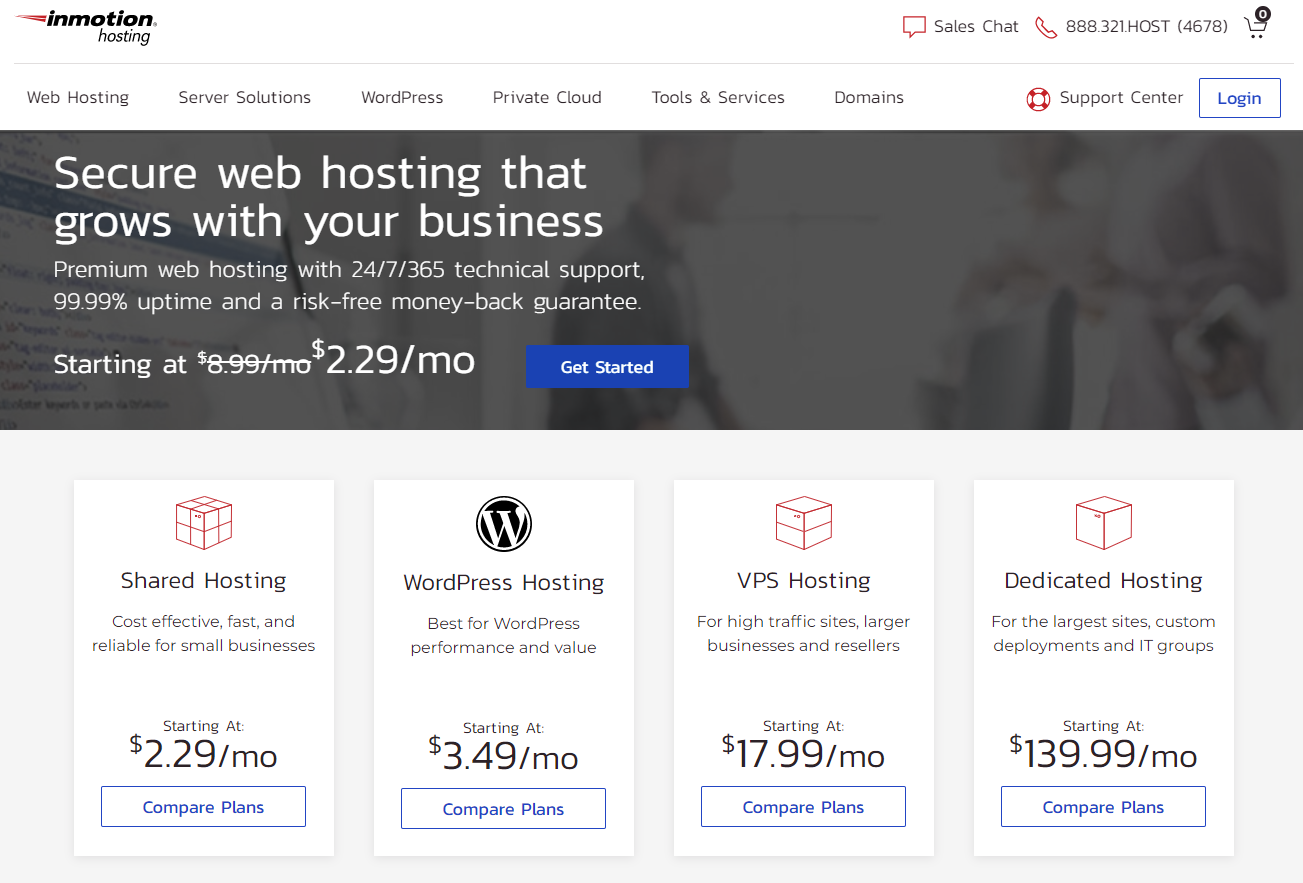Open the Private Cloud menu
The height and width of the screenshot is (883, 1303).
click(547, 98)
